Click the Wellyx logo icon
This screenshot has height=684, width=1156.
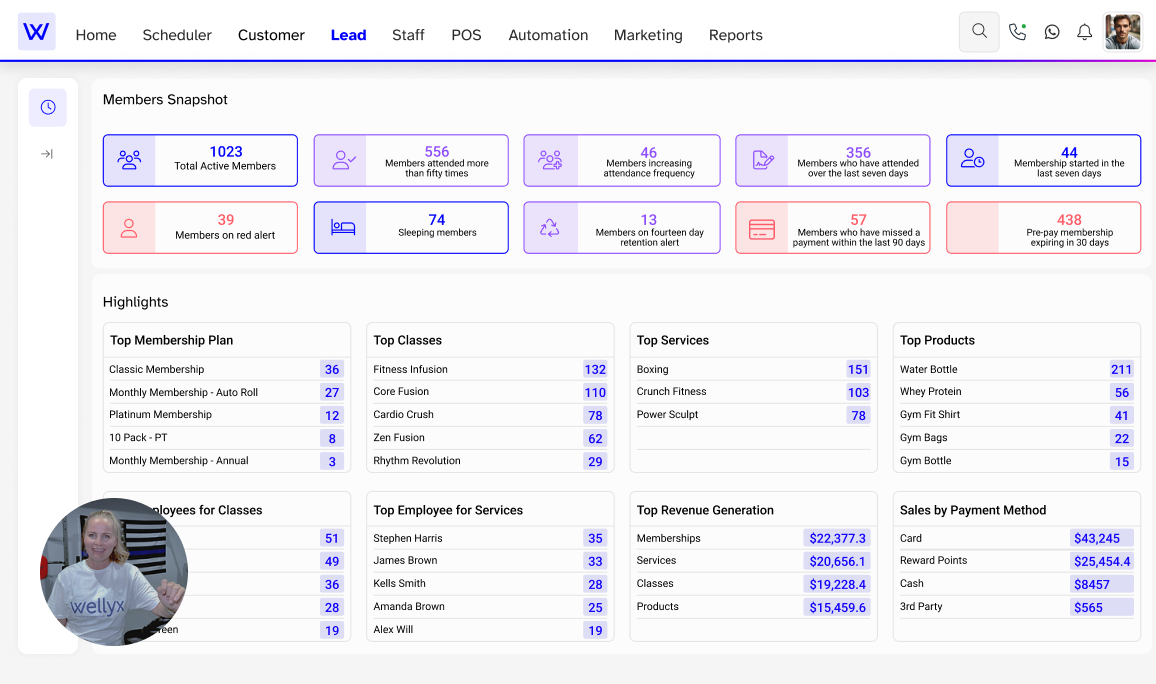point(36,32)
